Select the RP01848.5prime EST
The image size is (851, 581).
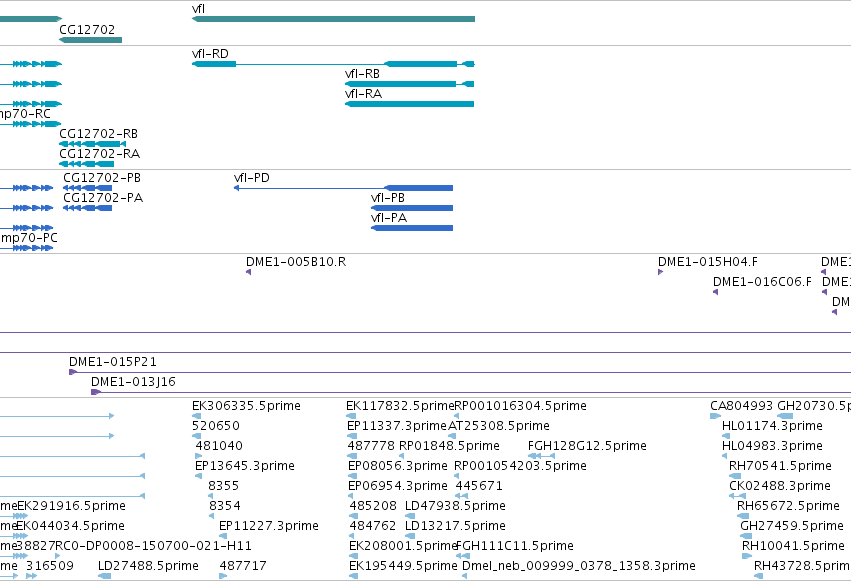pyautogui.click(x=402, y=456)
